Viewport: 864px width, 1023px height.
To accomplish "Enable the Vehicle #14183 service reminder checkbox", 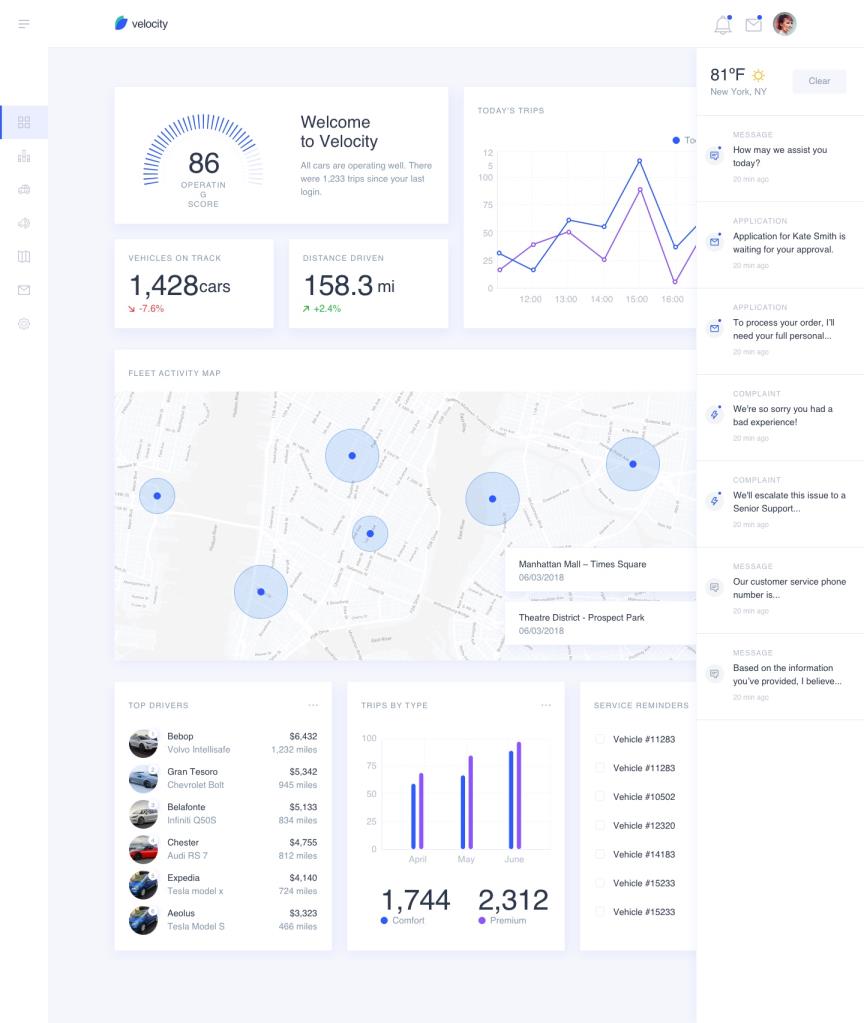I will 600,854.
